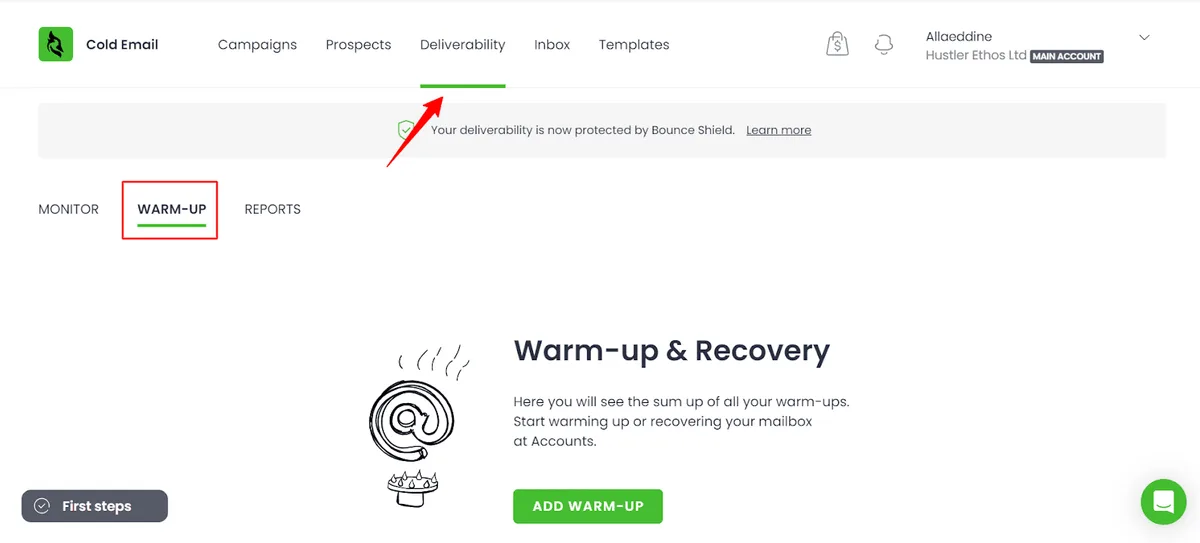Click the Bounce Shield green shield icon
Viewport: 1200px width, 543px height.
coord(406,130)
